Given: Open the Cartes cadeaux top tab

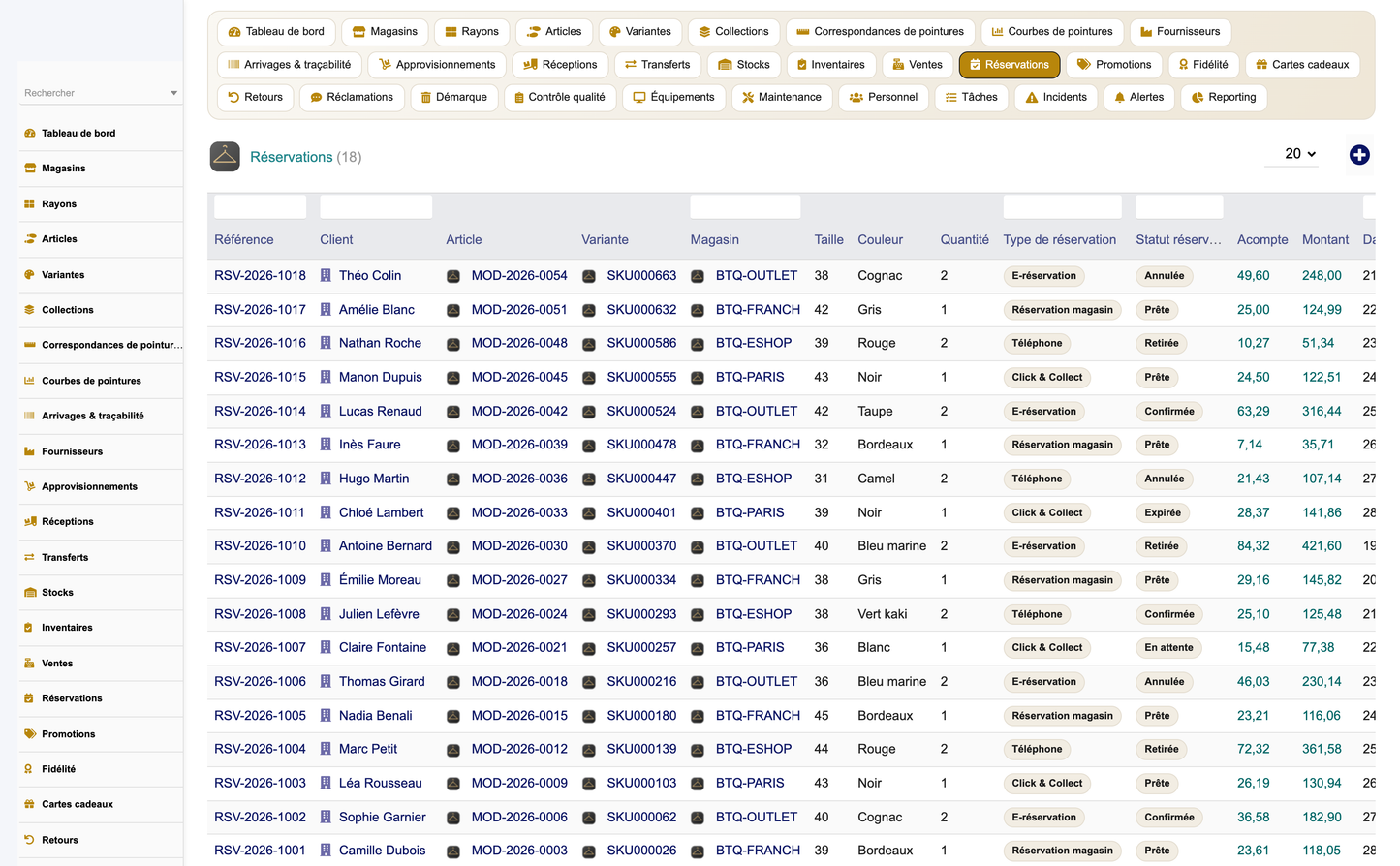Looking at the screenshot, I should [1302, 65].
